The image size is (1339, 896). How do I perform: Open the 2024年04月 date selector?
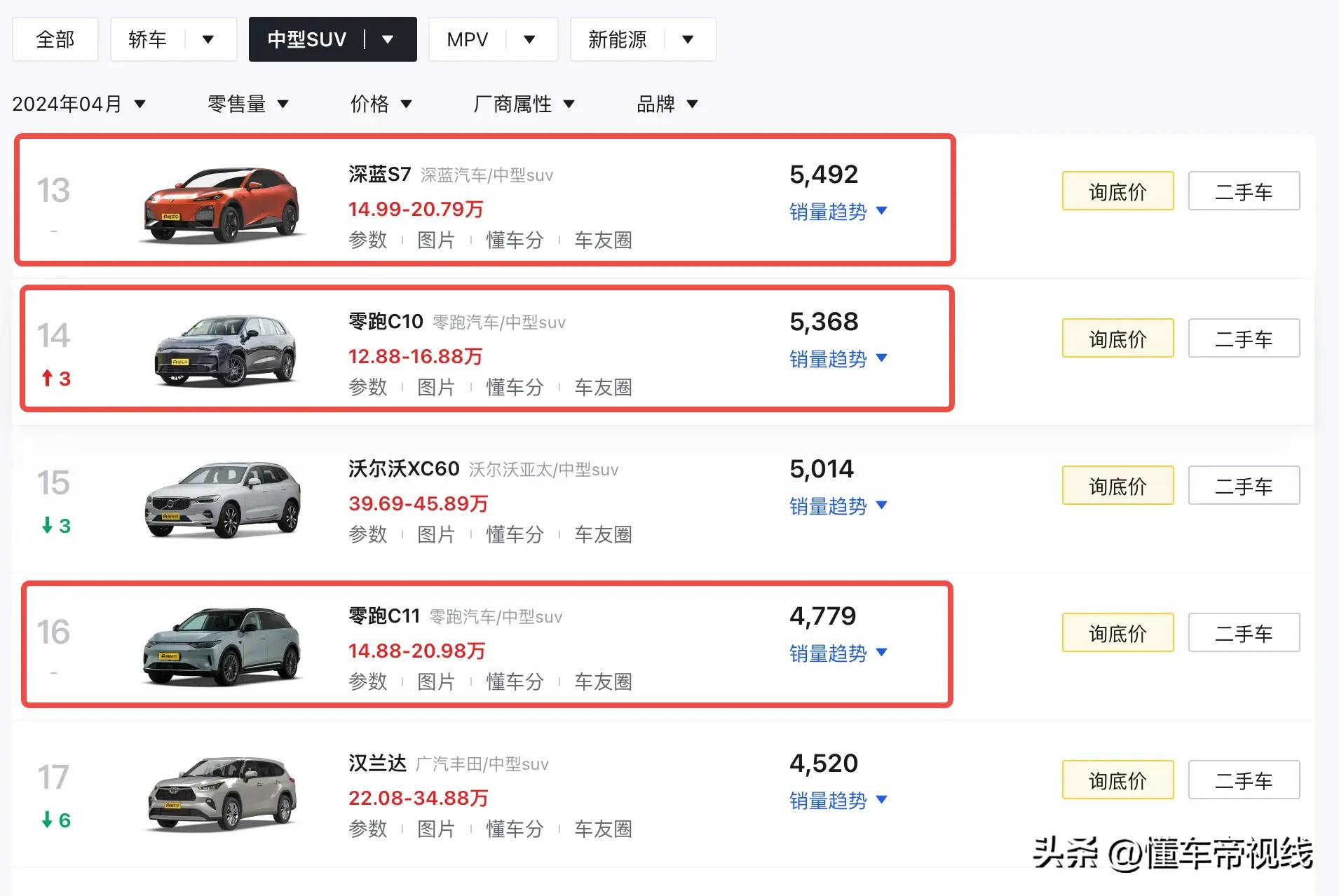79,104
